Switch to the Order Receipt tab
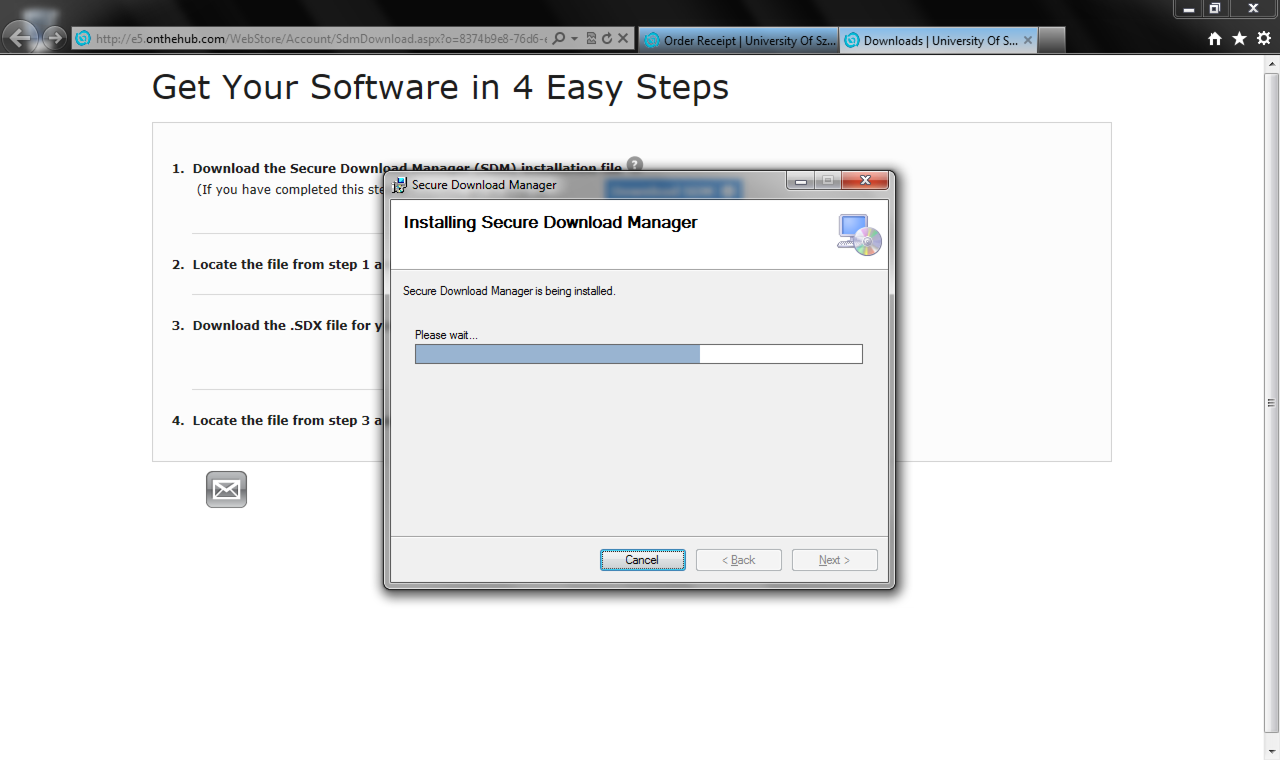 point(738,40)
